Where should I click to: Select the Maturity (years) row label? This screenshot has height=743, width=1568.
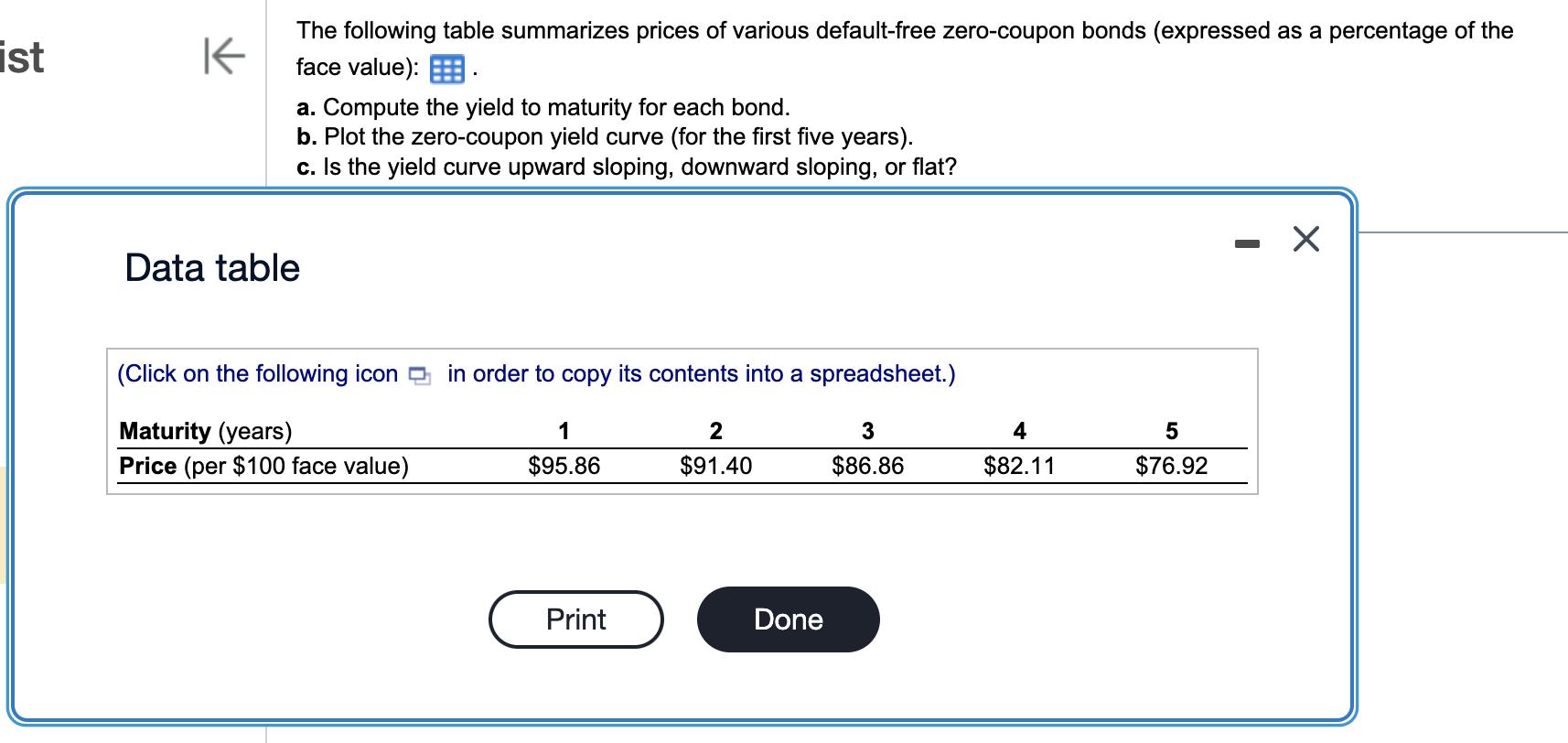205,430
